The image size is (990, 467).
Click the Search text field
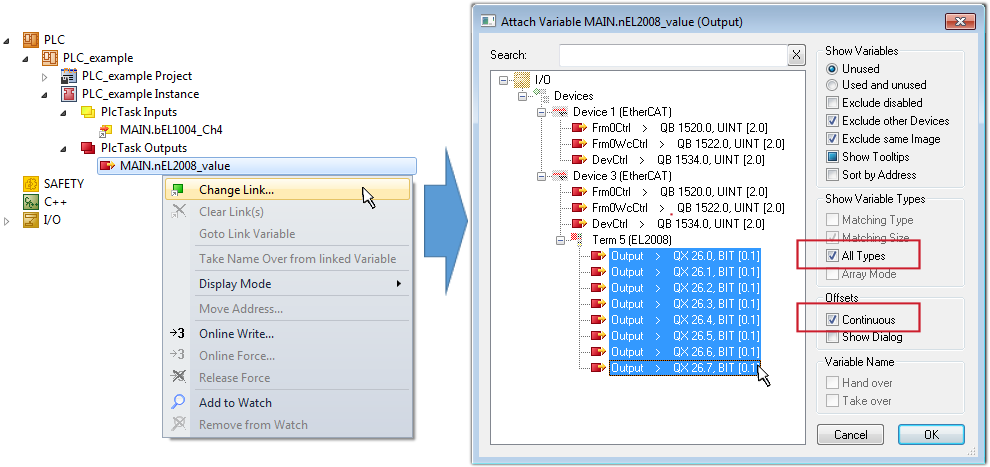tap(672, 55)
